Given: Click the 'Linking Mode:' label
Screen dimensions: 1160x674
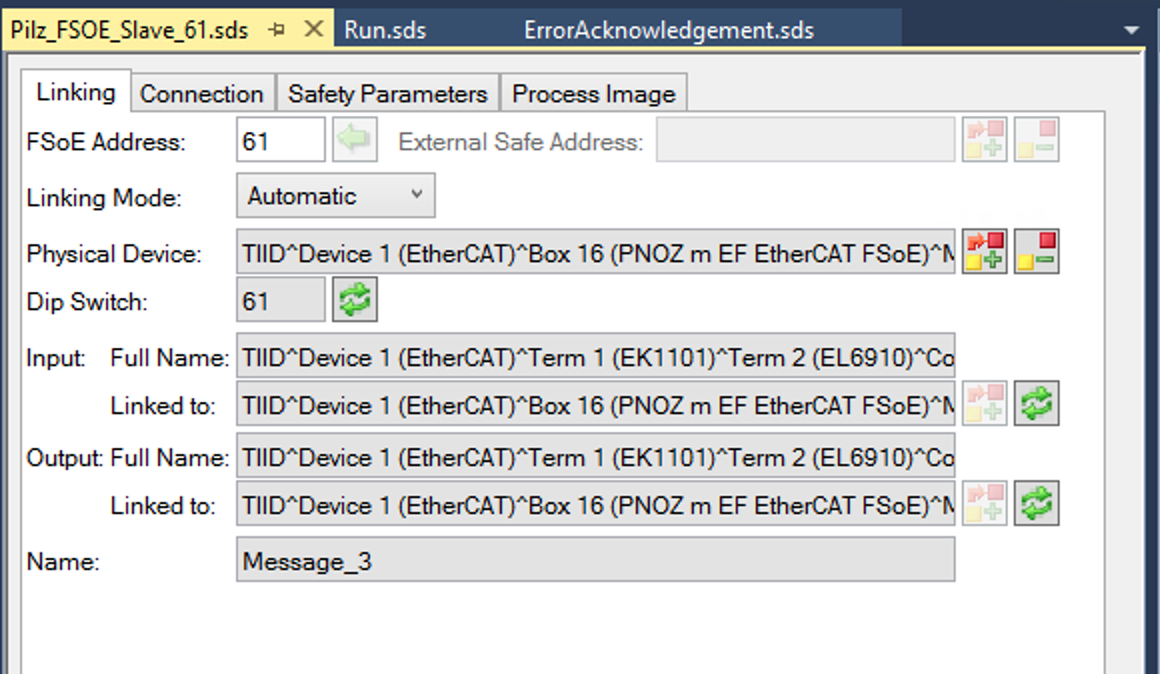Looking at the screenshot, I should click(104, 198).
